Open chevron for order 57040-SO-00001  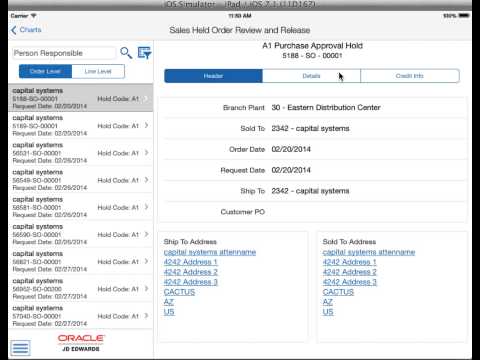147,316
